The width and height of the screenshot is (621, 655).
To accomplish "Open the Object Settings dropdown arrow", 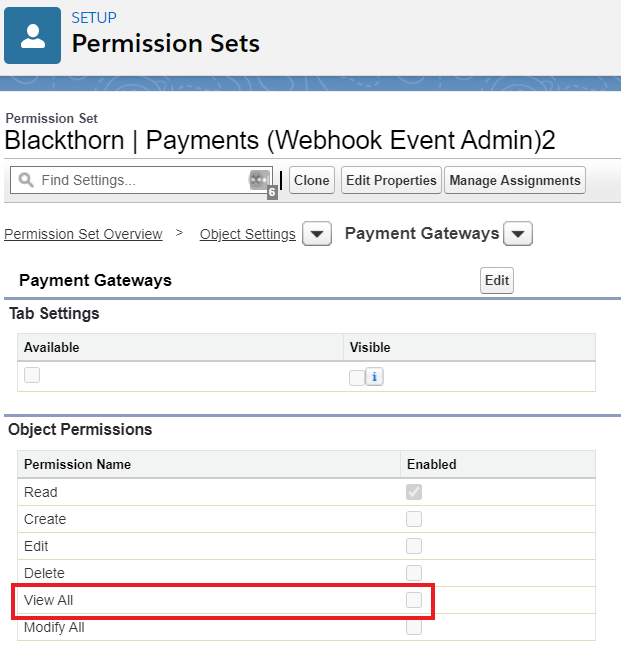I will click(317, 234).
